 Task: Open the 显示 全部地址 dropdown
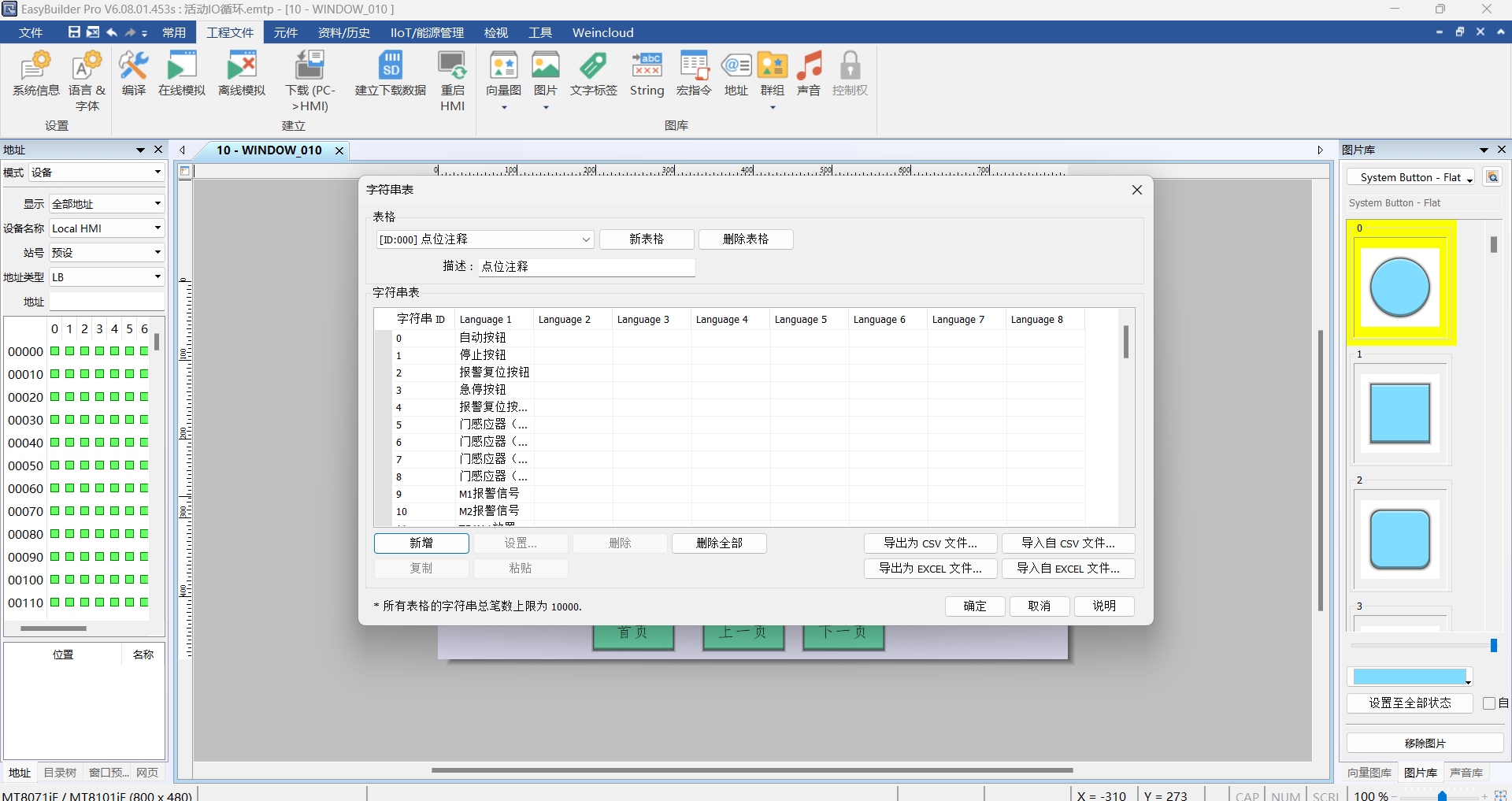[106, 204]
